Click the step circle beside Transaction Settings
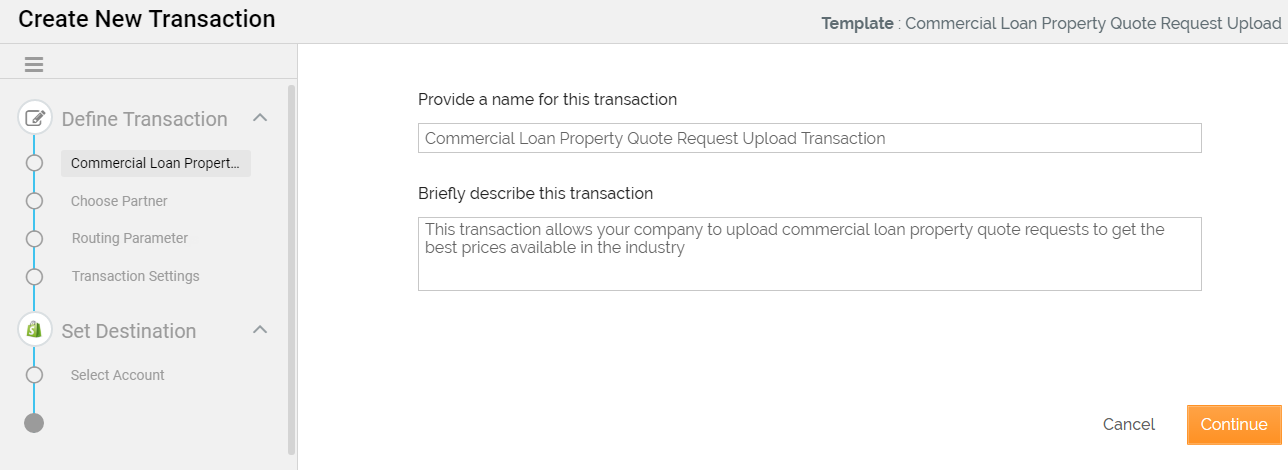 35,276
